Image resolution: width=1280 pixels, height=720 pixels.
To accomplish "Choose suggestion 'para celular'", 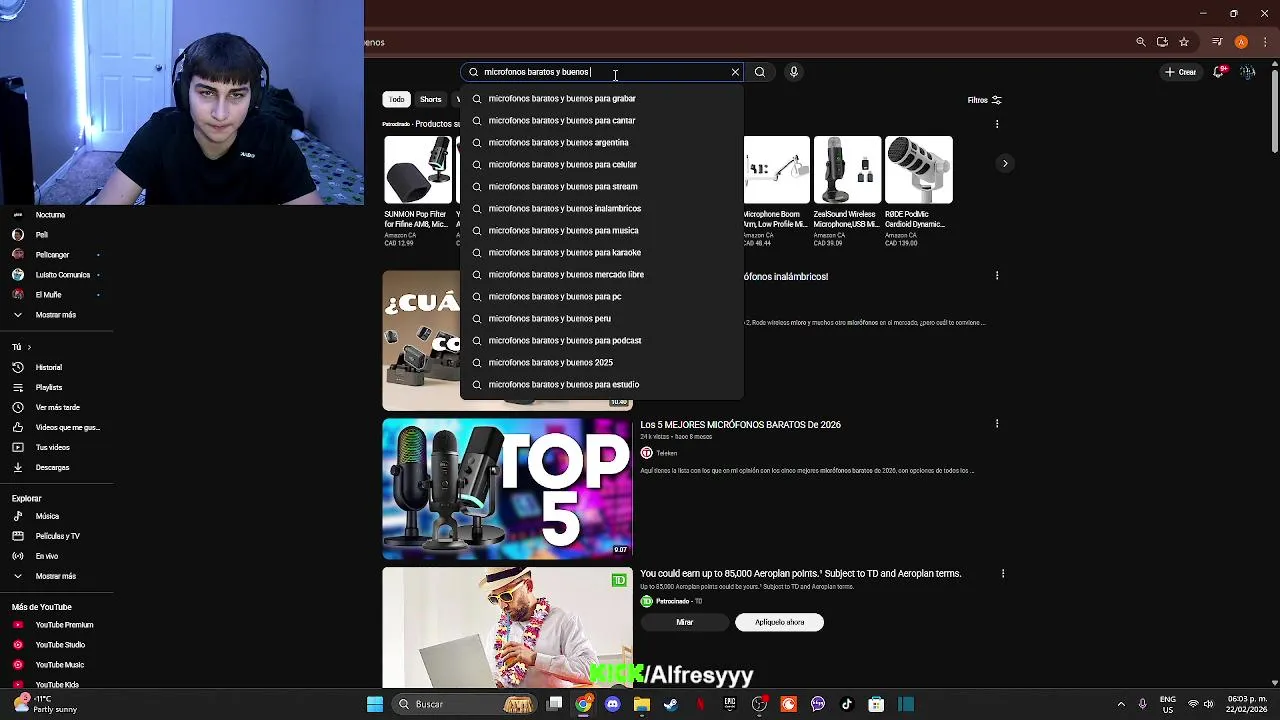I will [601, 164].
